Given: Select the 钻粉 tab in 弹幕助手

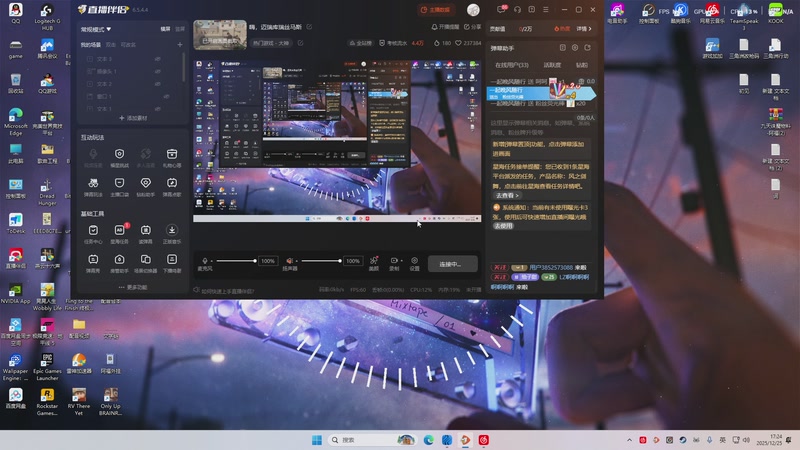Looking at the screenshot, I should 582,65.
